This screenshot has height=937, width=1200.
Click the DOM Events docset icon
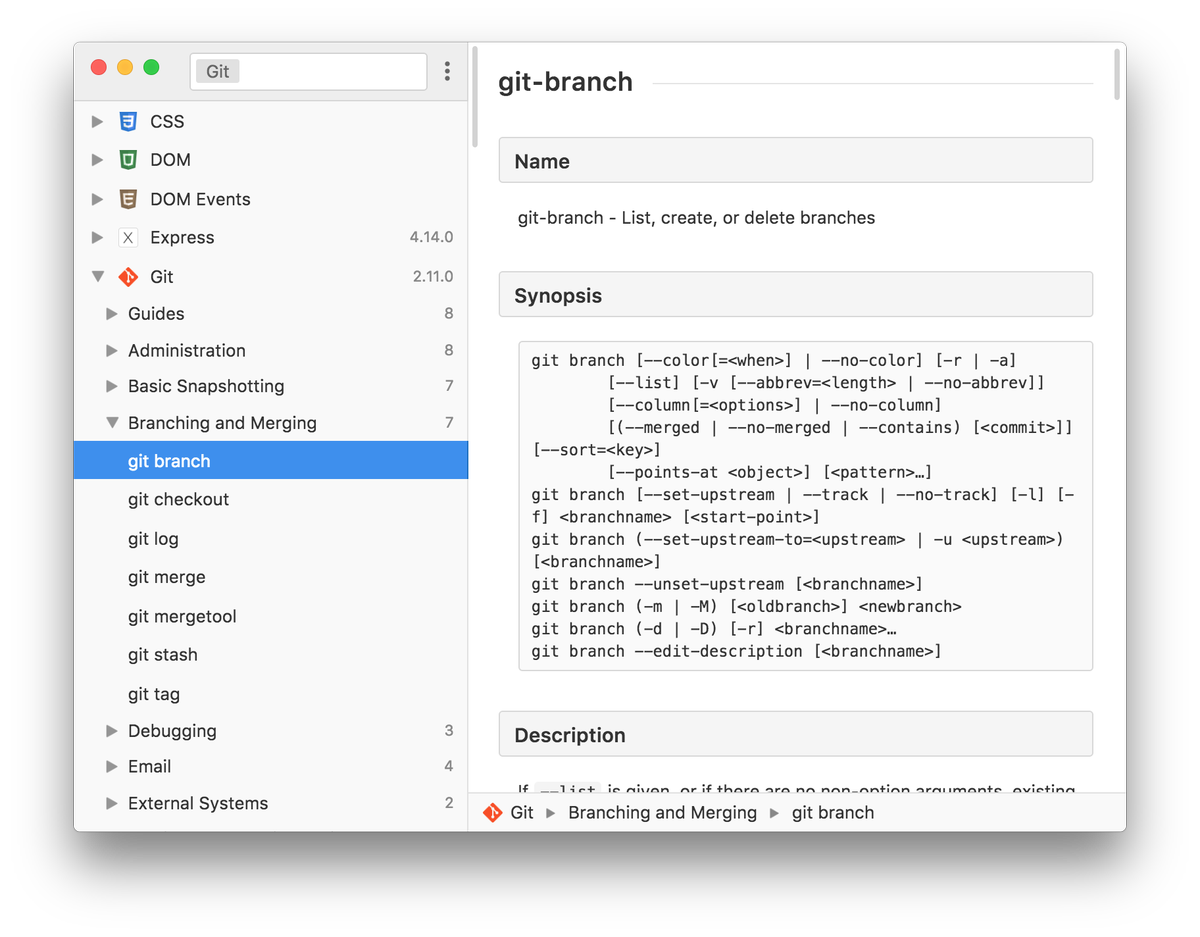128,198
